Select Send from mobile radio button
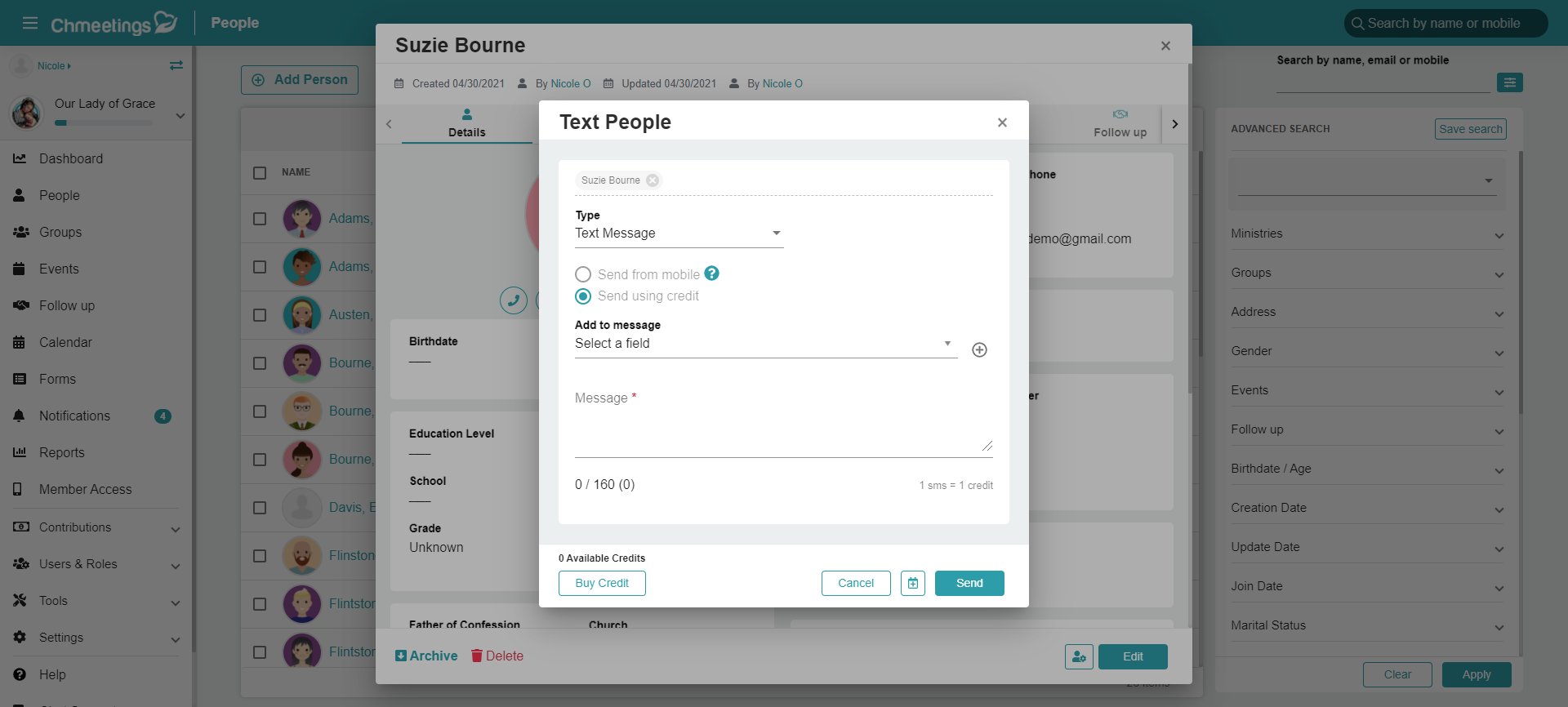 583,274
